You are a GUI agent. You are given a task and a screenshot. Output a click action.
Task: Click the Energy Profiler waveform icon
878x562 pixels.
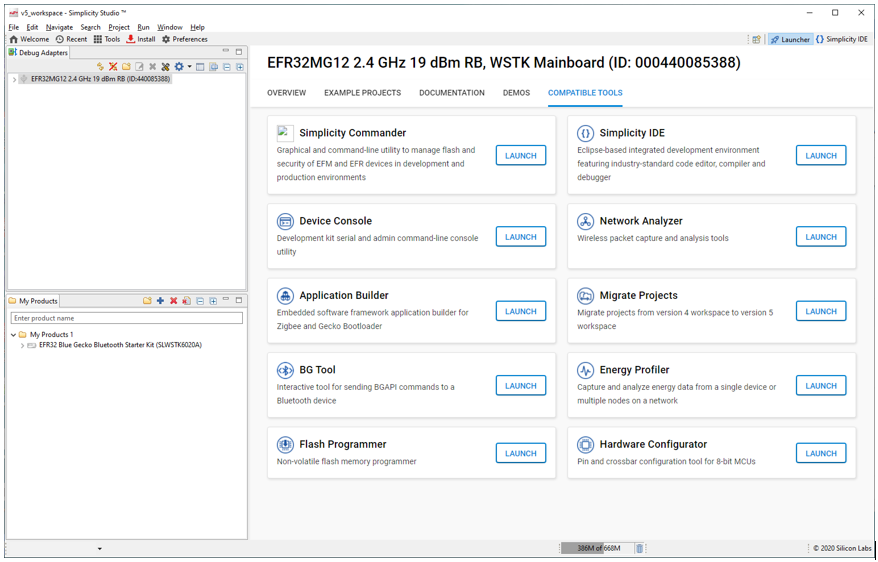pyautogui.click(x=585, y=370)
